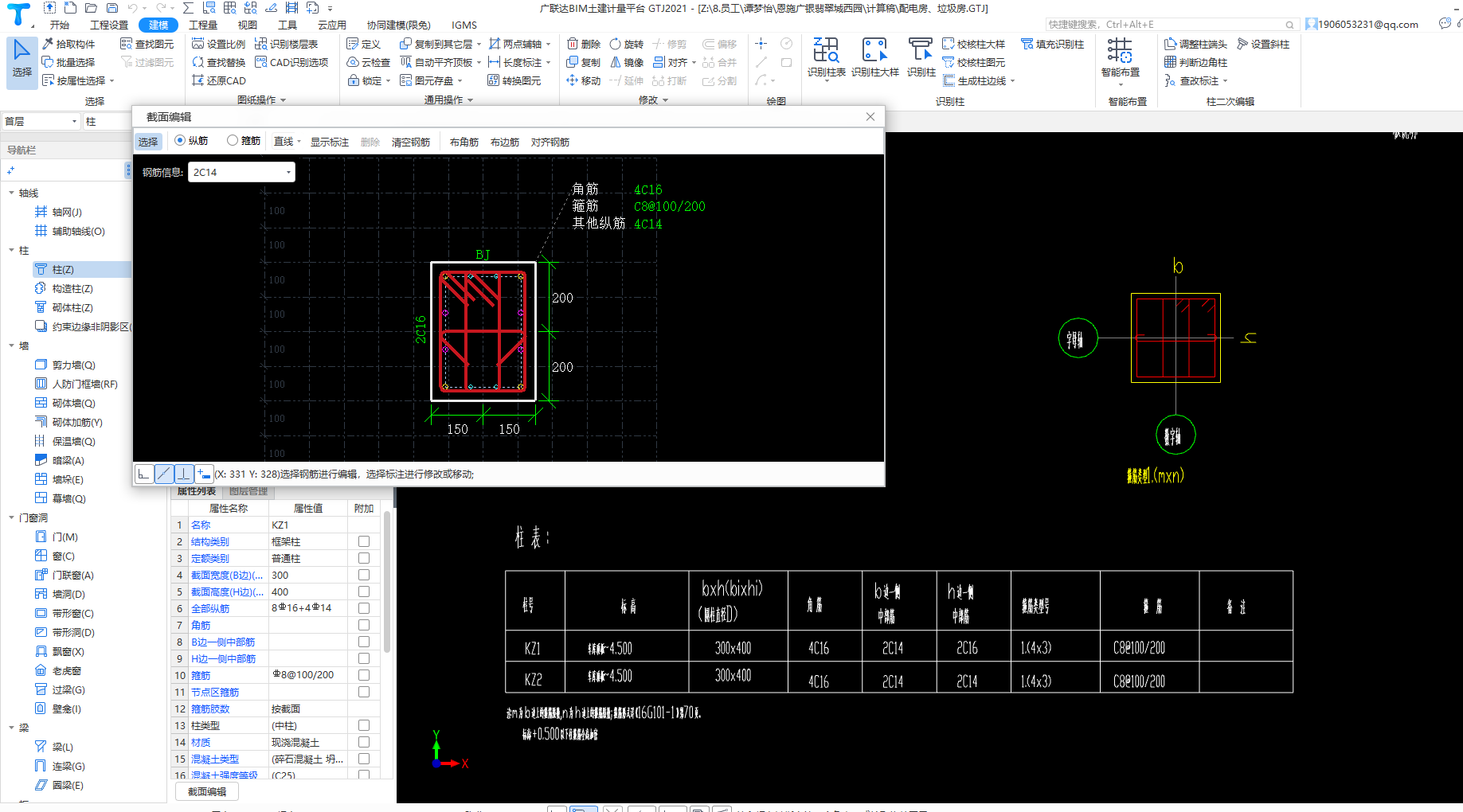Click the 移动 move tool
Screen dimensions: 1463x812
[x=583, y=80]
